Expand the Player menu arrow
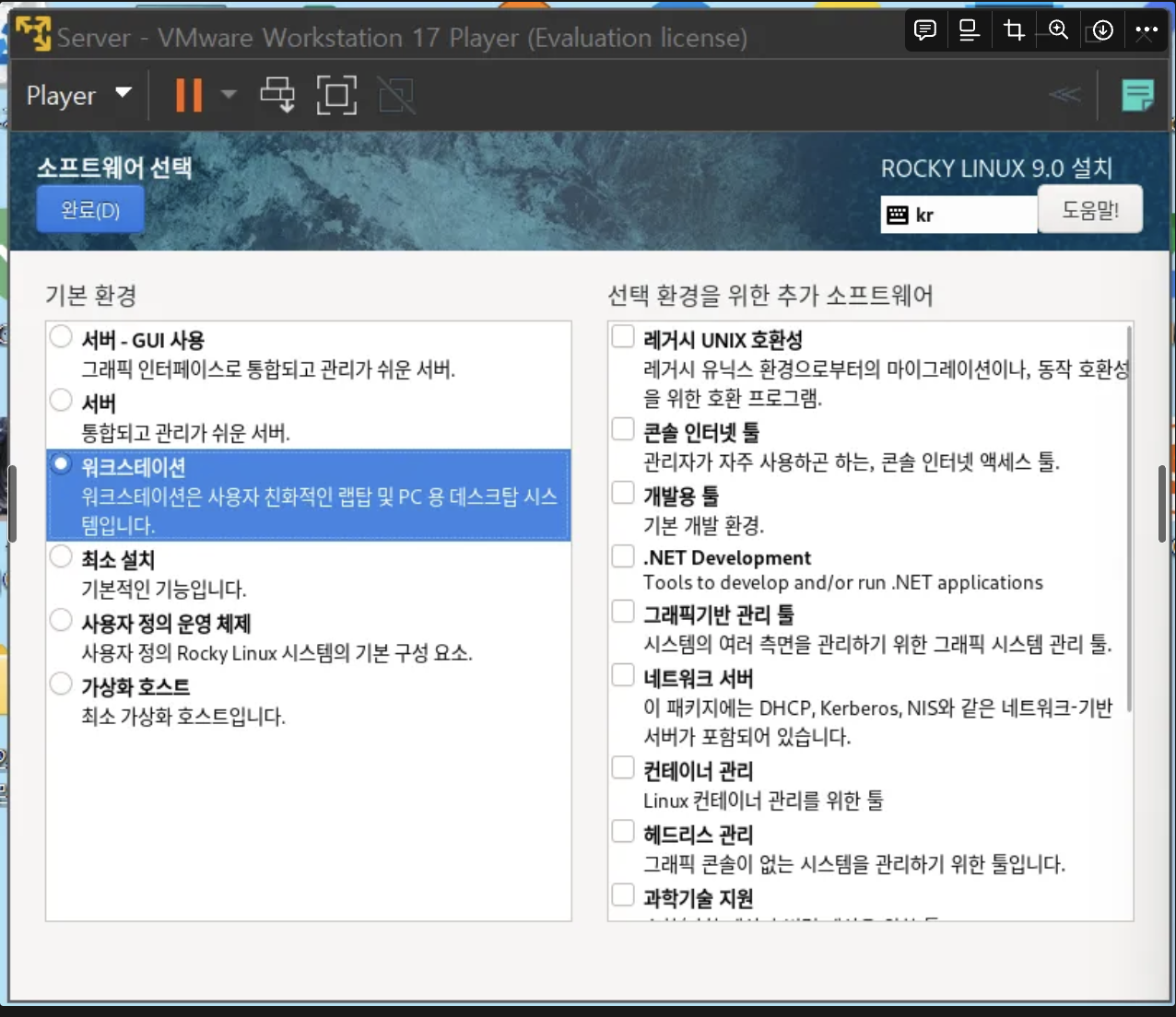 pyautogui.click(x=123, y=93)
